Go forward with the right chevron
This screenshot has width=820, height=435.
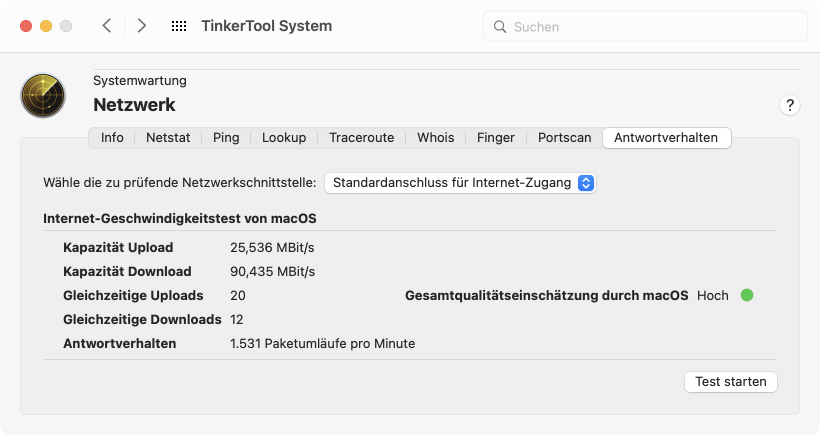point(141,26)
